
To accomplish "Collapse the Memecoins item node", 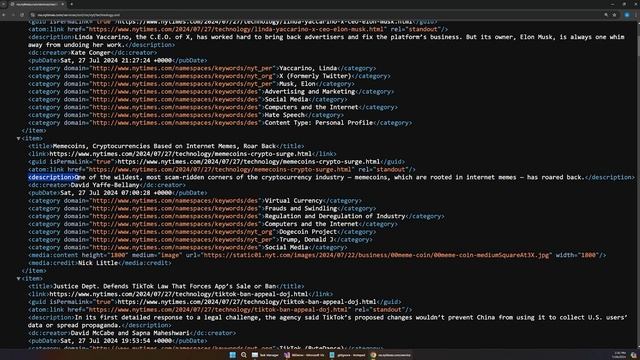I will point(18,138).
